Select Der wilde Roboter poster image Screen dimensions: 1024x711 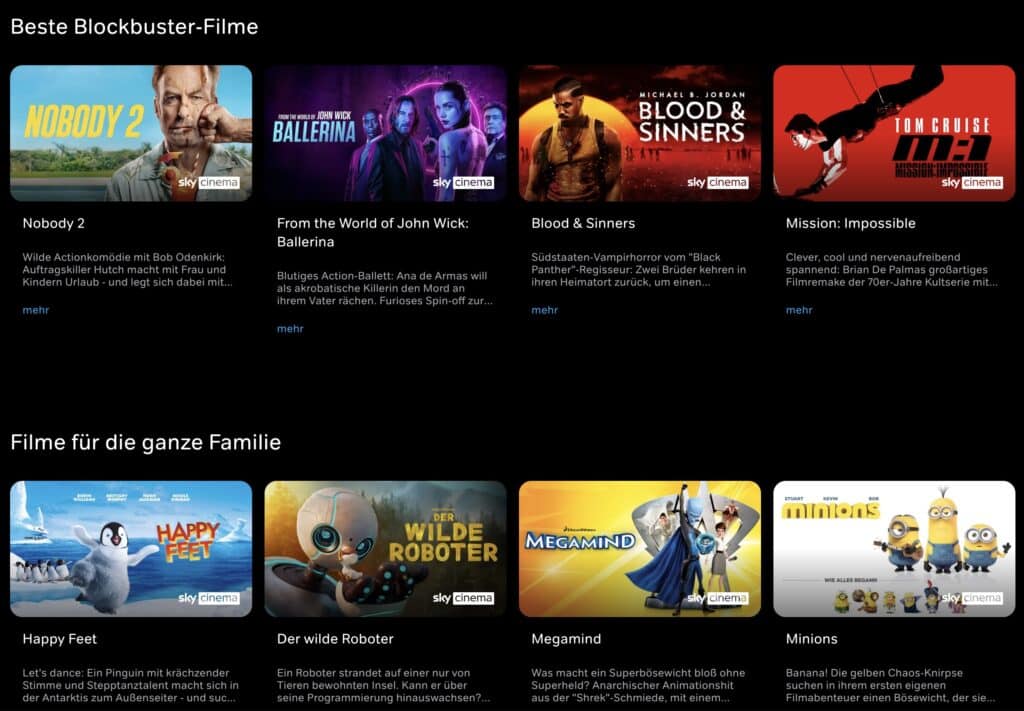pos(385,549)
